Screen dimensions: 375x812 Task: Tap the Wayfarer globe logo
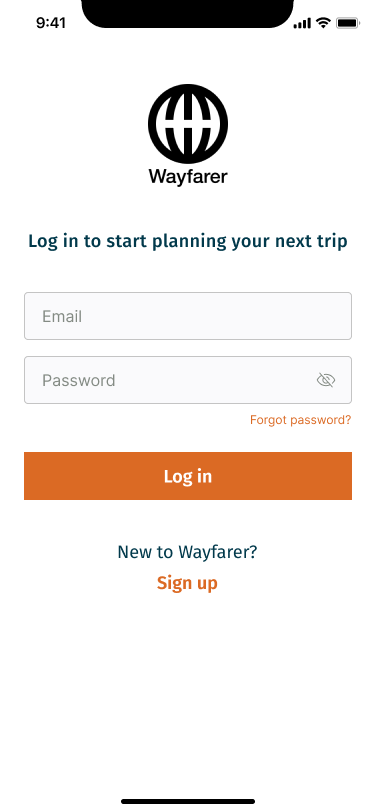188,124
